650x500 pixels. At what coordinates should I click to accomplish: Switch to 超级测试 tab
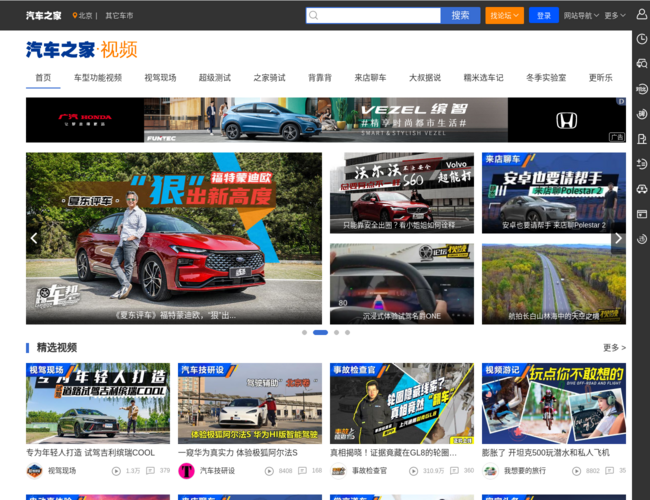tap(215, 78)
